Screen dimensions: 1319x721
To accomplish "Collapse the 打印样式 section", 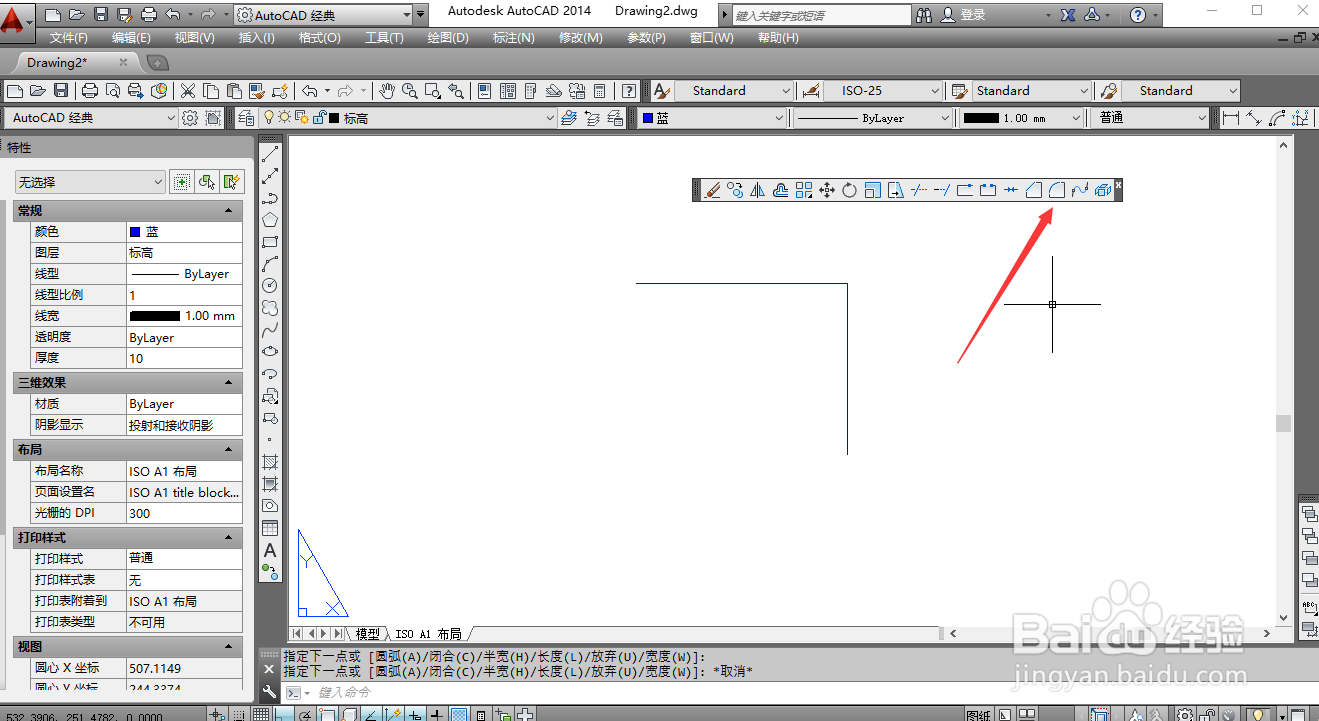I will coord(229,538).
